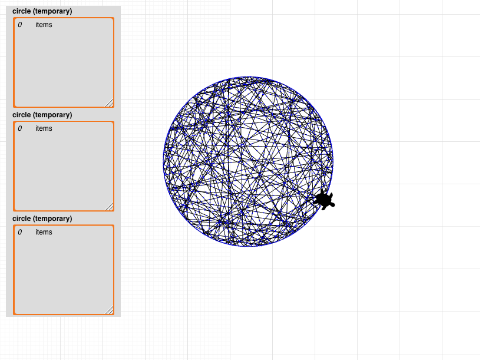Click the resize handle of the bottom circle list watcher
The width and height of the screenshot is (480, 360).
pyautogui.click(x=109, y=310)
